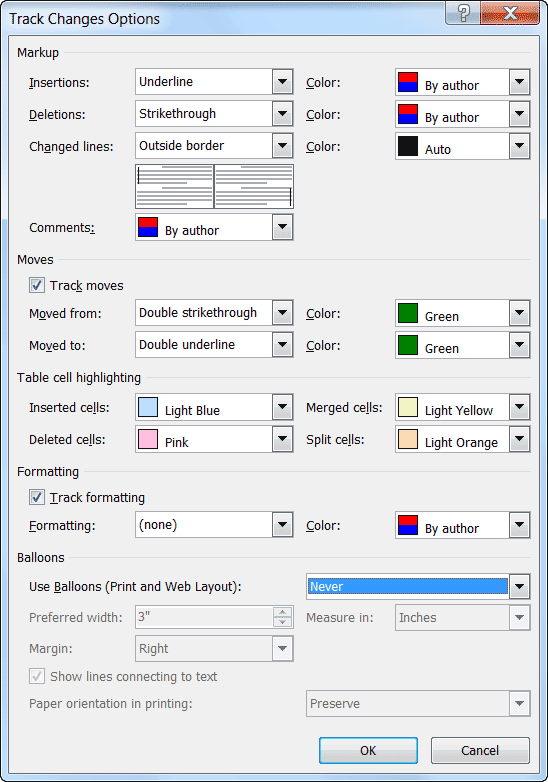548x782 pixels.
Task: Click the Light Blue inserted cells swatch
Action: (148, 407)
